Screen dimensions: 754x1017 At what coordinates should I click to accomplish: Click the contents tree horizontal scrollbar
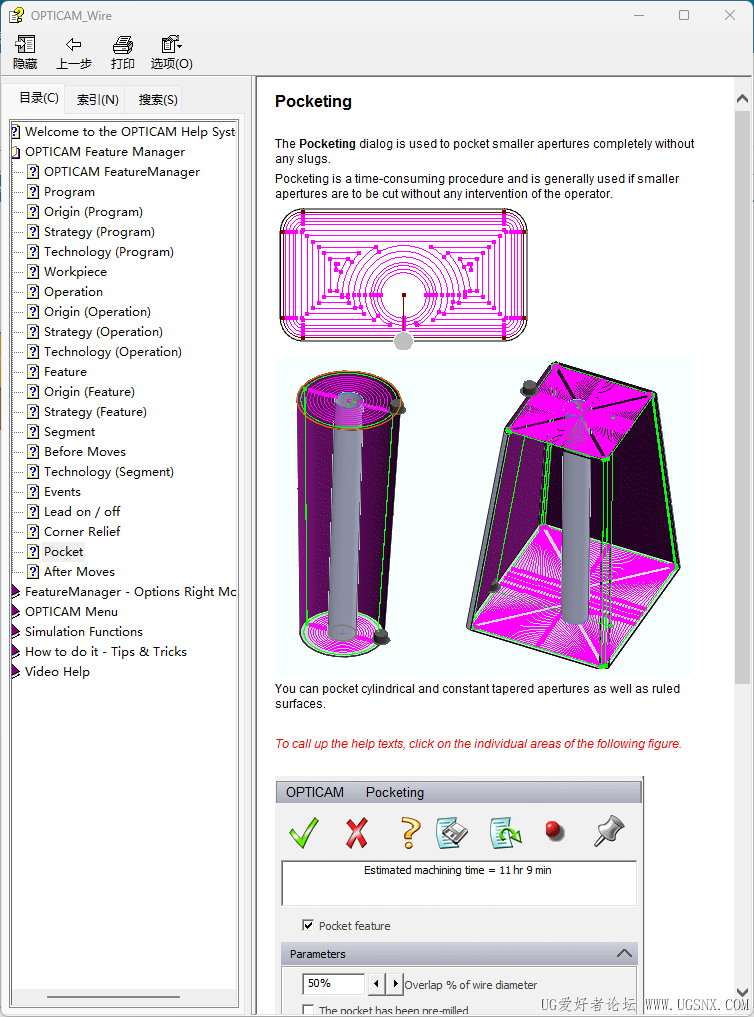(x=113, y=997)
